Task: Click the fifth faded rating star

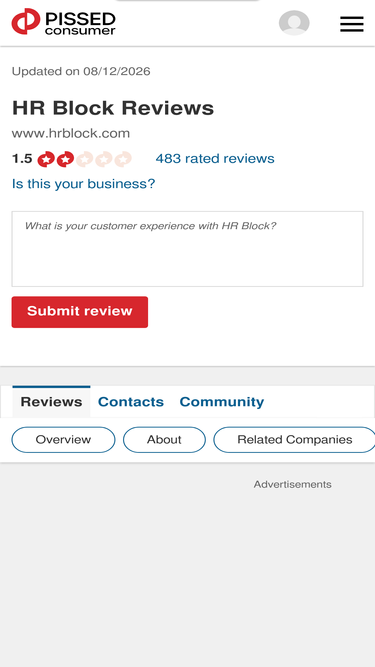Action: click(x=123, y=160)
